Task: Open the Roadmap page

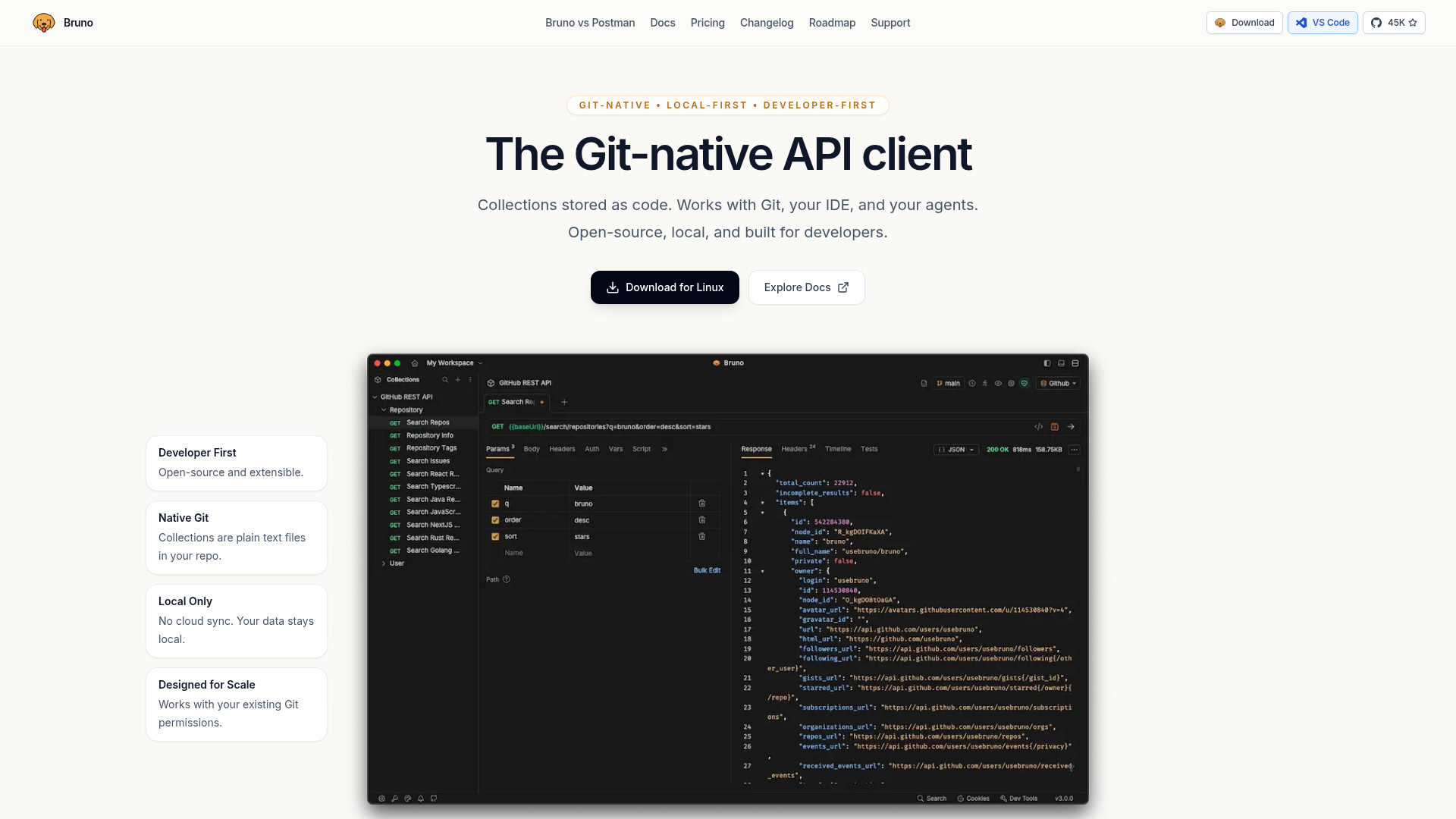Action: (832, 23)
